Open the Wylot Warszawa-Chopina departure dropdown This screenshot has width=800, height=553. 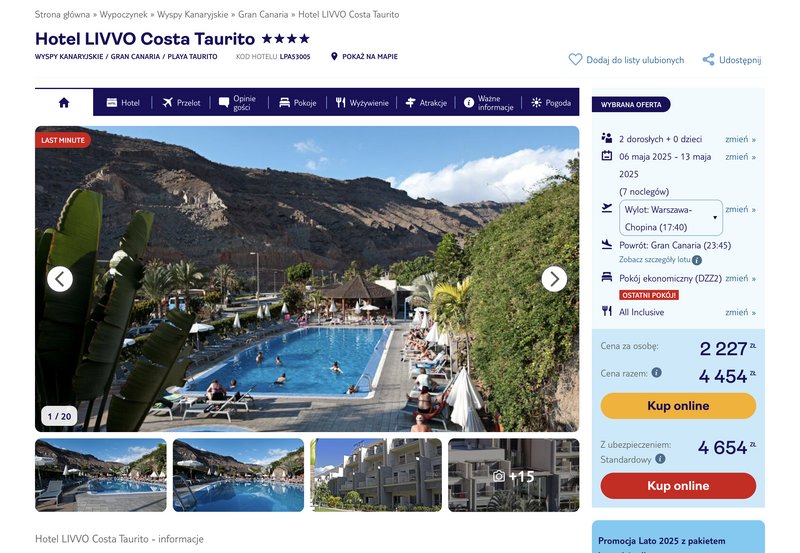tap(671, 218)
